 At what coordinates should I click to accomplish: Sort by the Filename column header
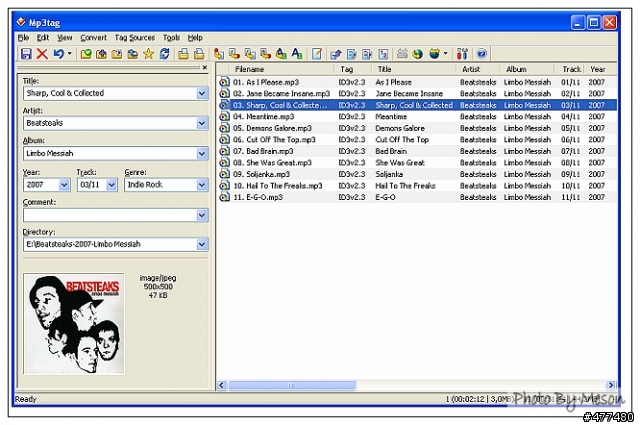pos(282,69)
